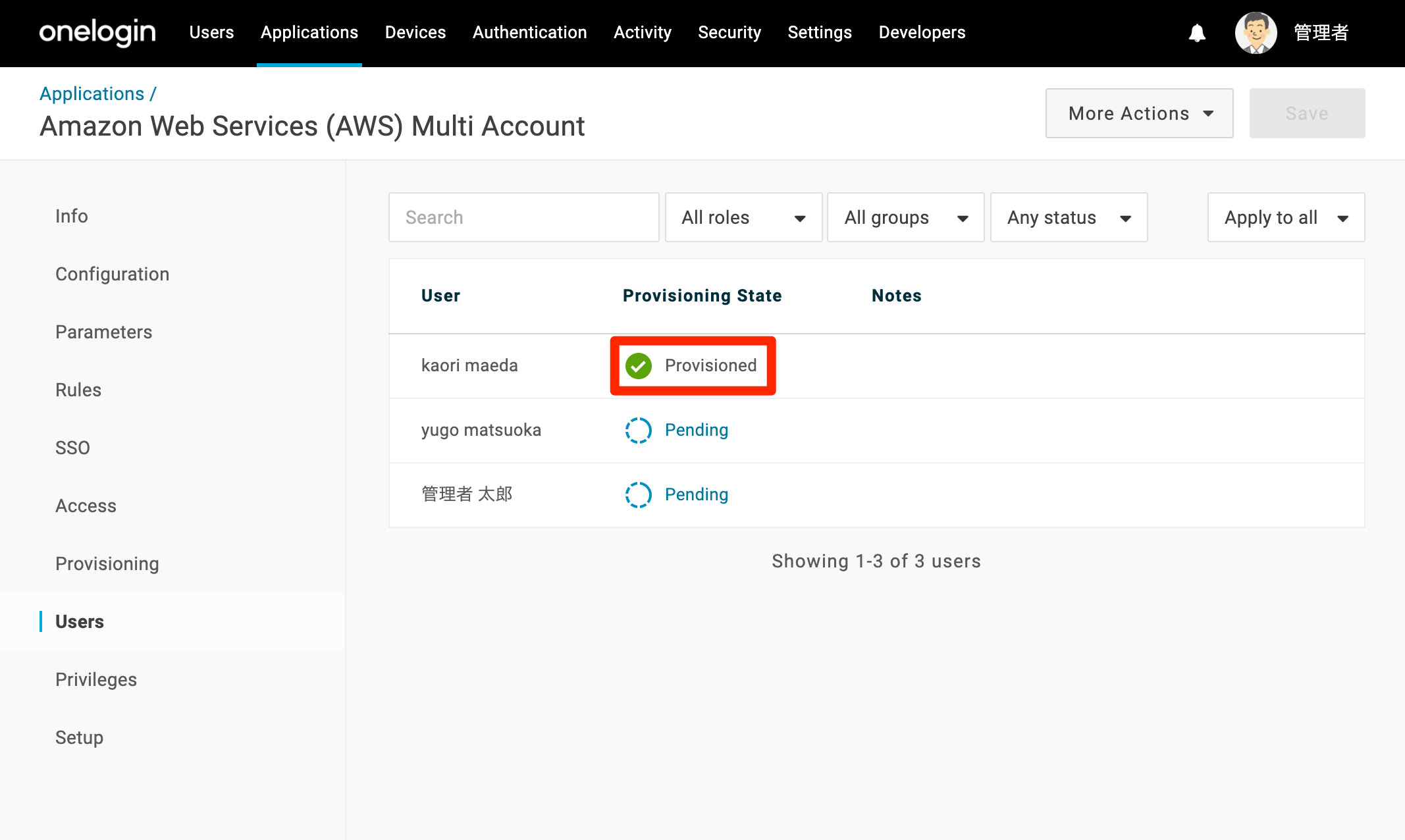Expand the All roles dropdown

pyautogui.click(x=743, y=217)
